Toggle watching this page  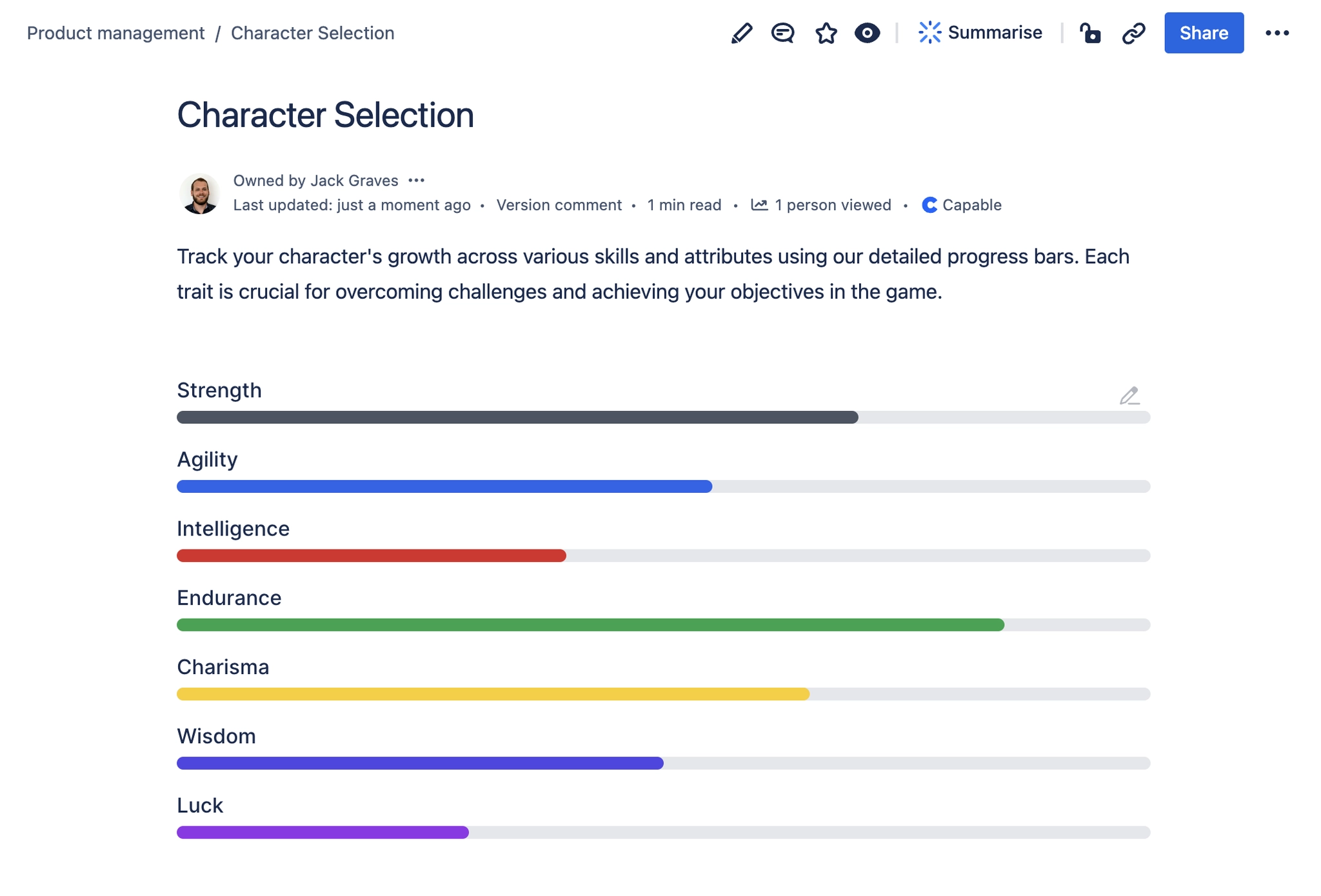tap(867, 33)
